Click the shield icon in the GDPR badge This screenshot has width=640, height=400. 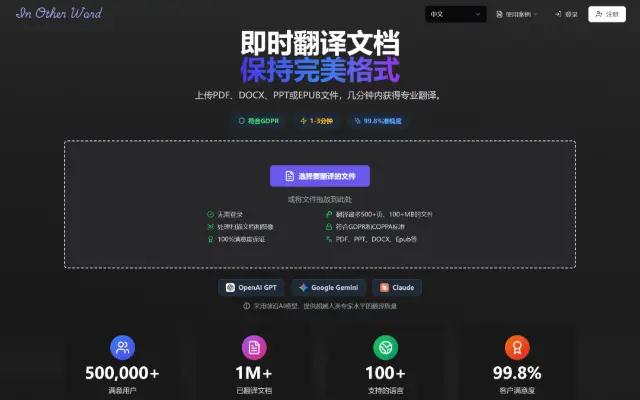click(242, 121)
